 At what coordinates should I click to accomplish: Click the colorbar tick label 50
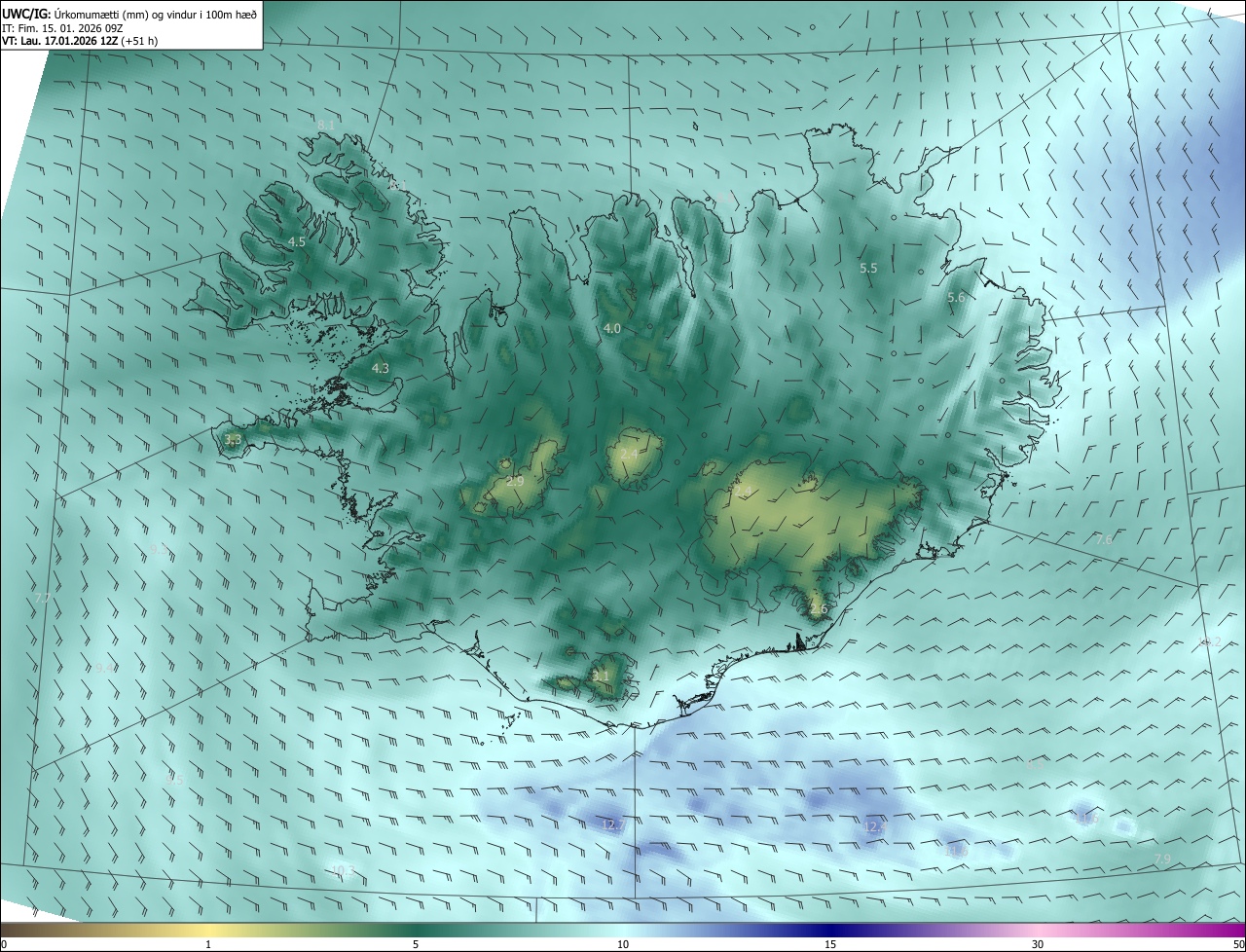(1239, 944)
